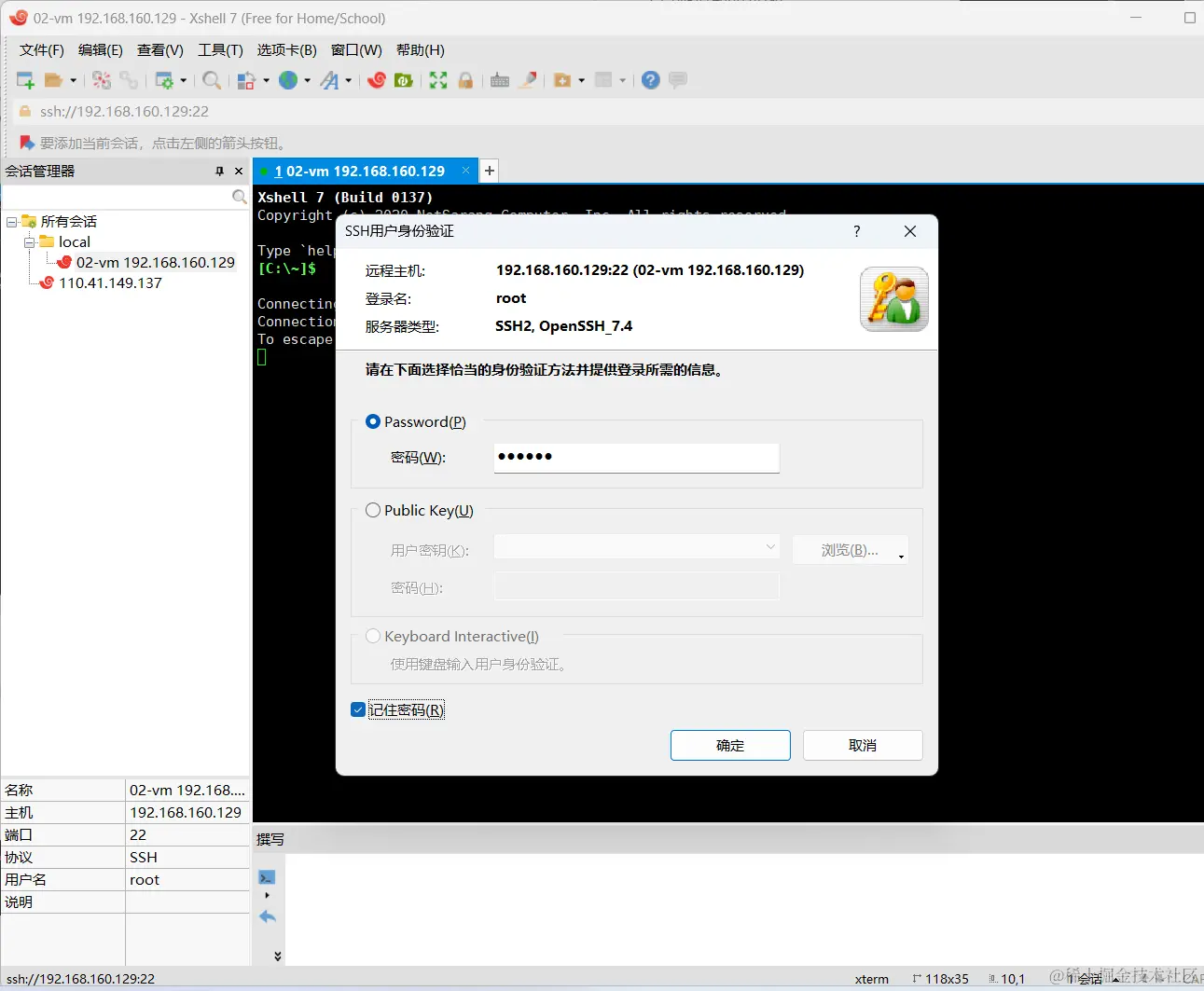Click the compose pane blue arrow icon
The image size is (1204, 991).
(x=268, y=917)
